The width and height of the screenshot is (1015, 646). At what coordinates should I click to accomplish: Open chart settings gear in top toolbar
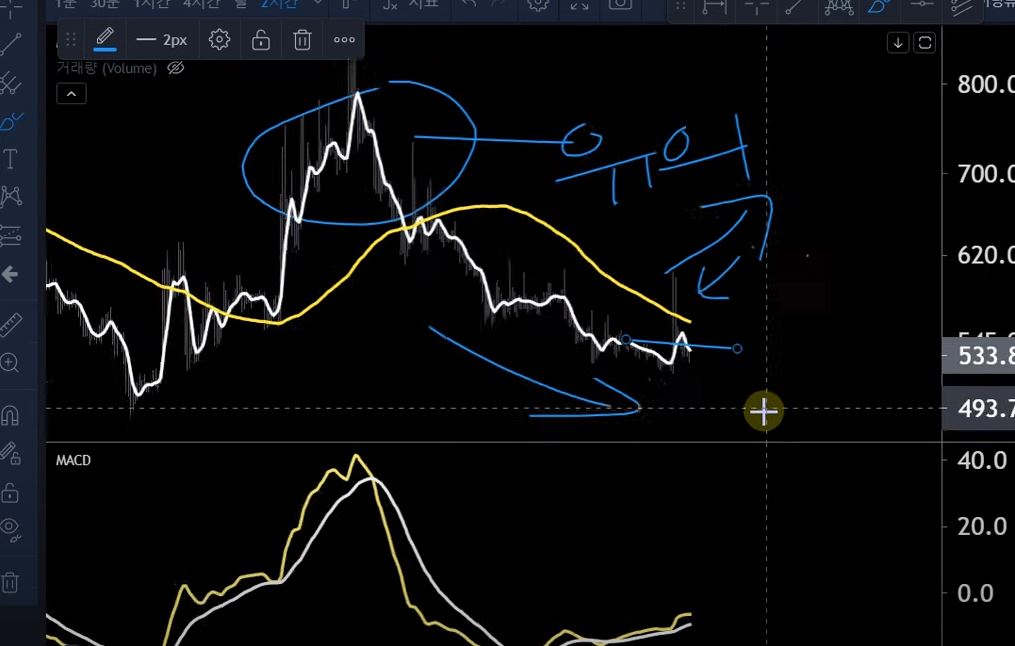tap(539, 5)
